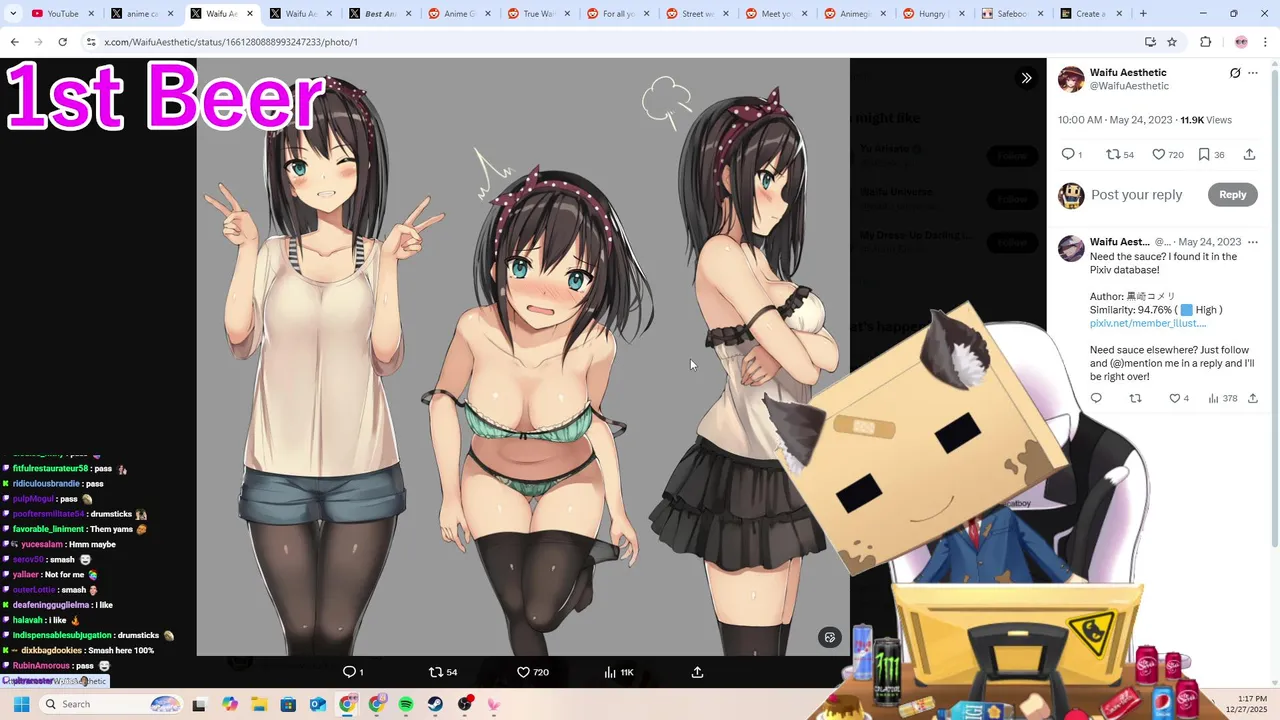Open OBS Studio from the taskbar

click(x=465, y=704)
